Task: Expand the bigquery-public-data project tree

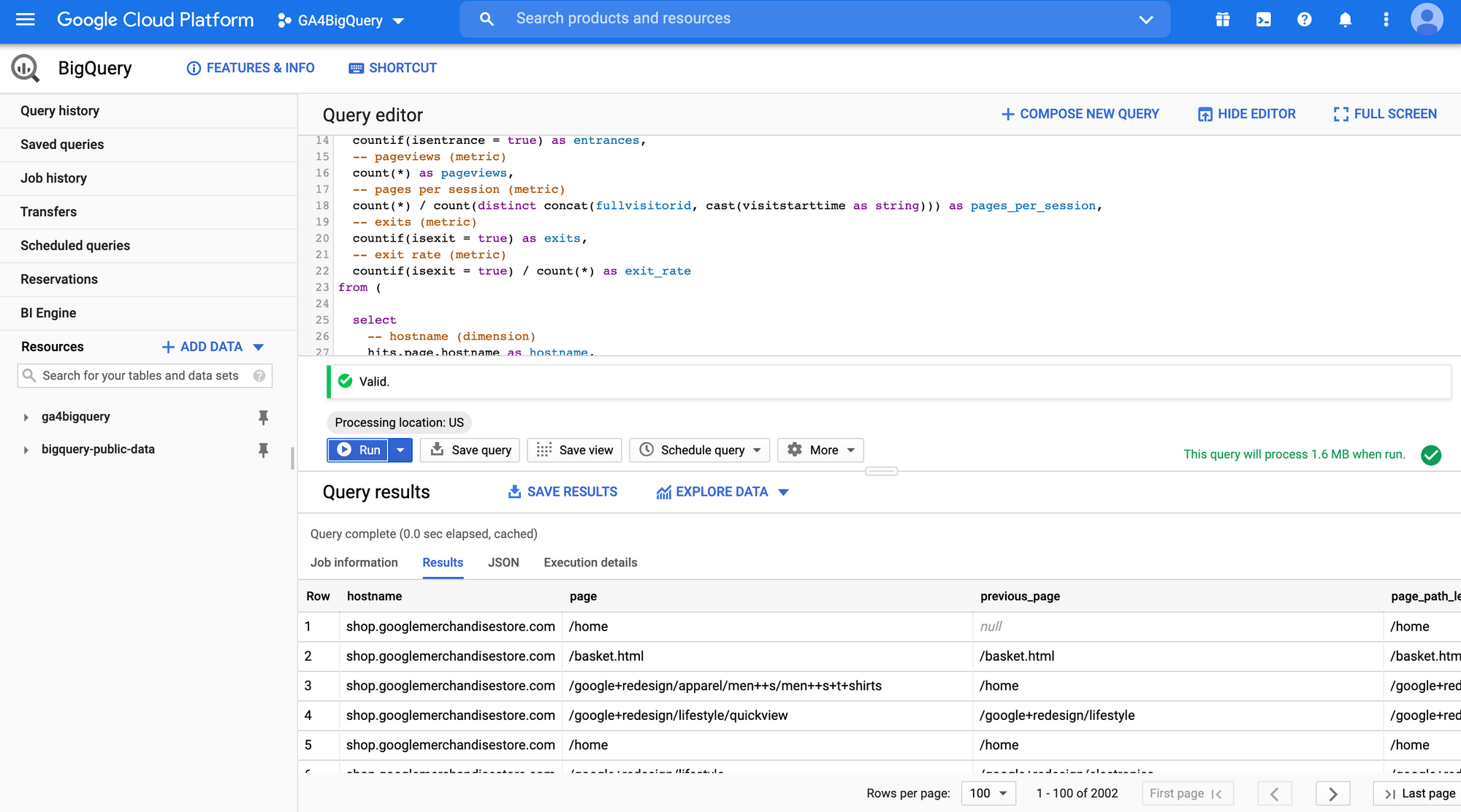Action: click(x=26, y=450)
